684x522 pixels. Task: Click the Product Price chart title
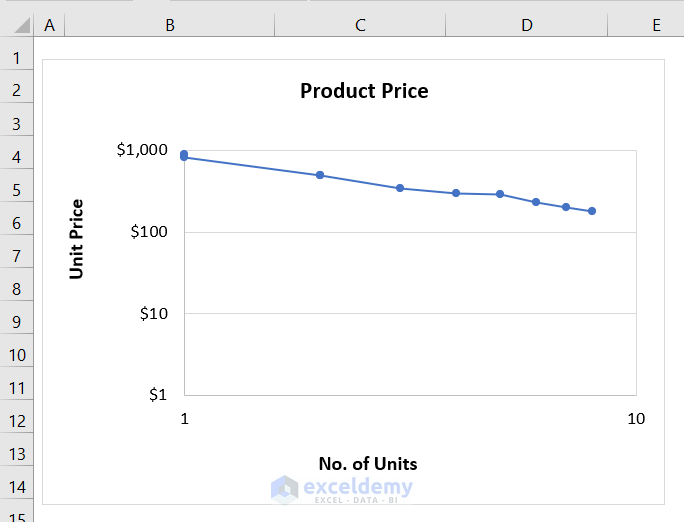tap(364, 91)
